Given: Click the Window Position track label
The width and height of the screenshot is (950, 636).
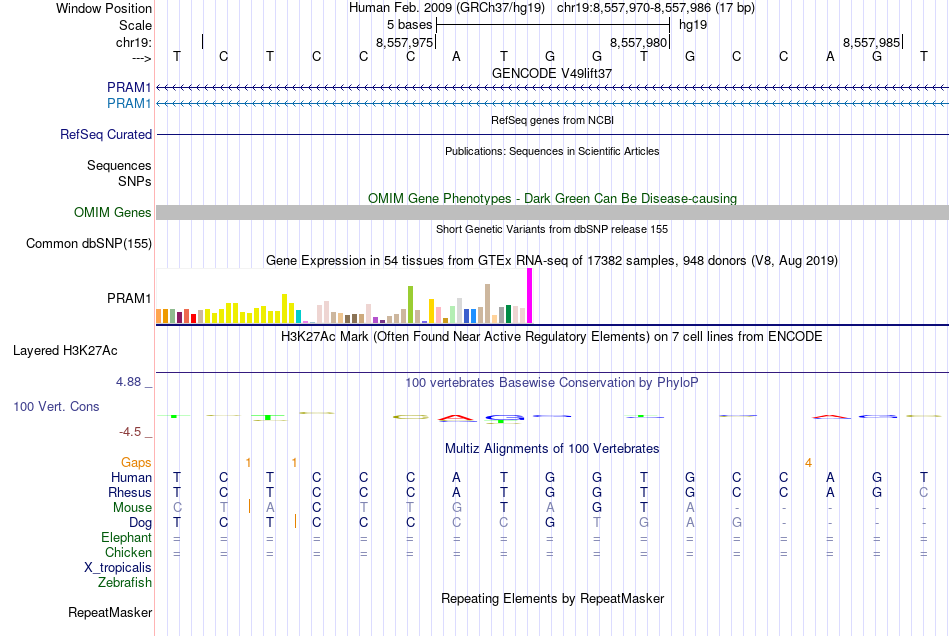Looking at the screenshot, I should coord(104,8).
